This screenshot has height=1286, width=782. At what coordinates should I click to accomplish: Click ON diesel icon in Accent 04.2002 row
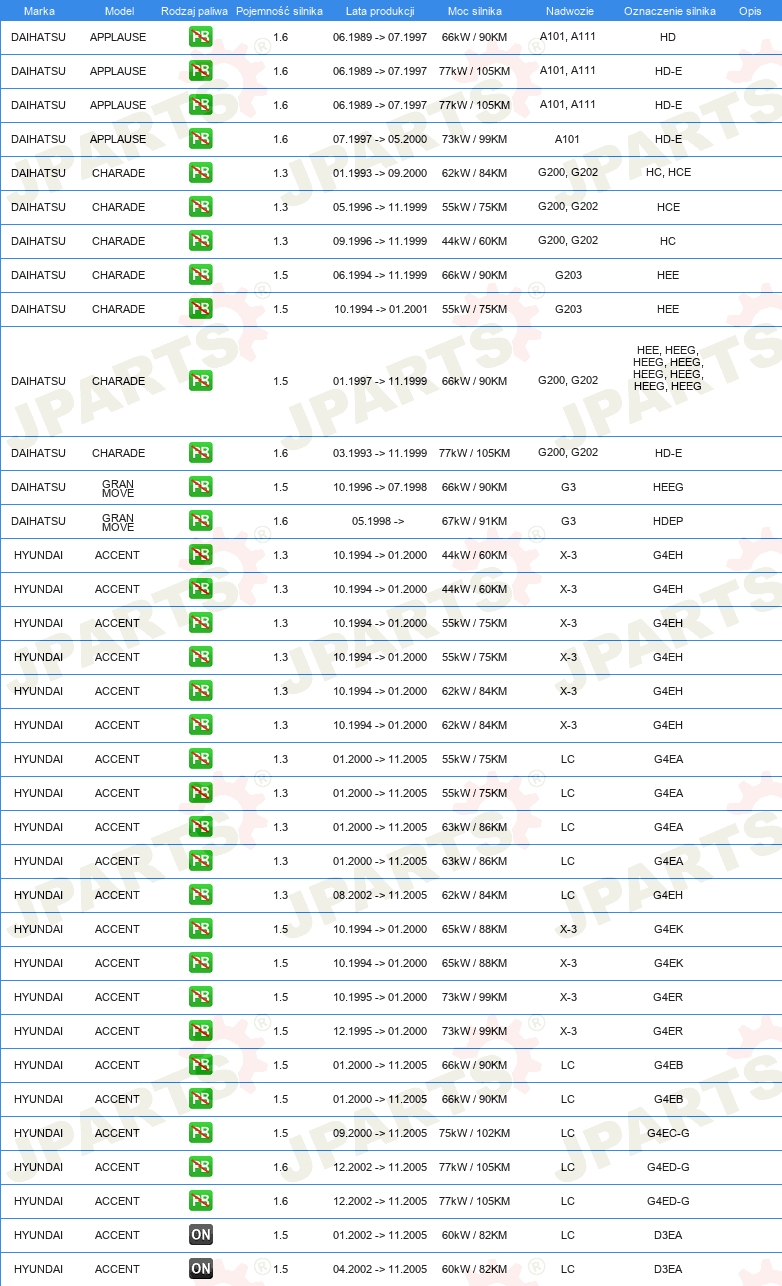pyautogui.click(x=200, y=1269)
